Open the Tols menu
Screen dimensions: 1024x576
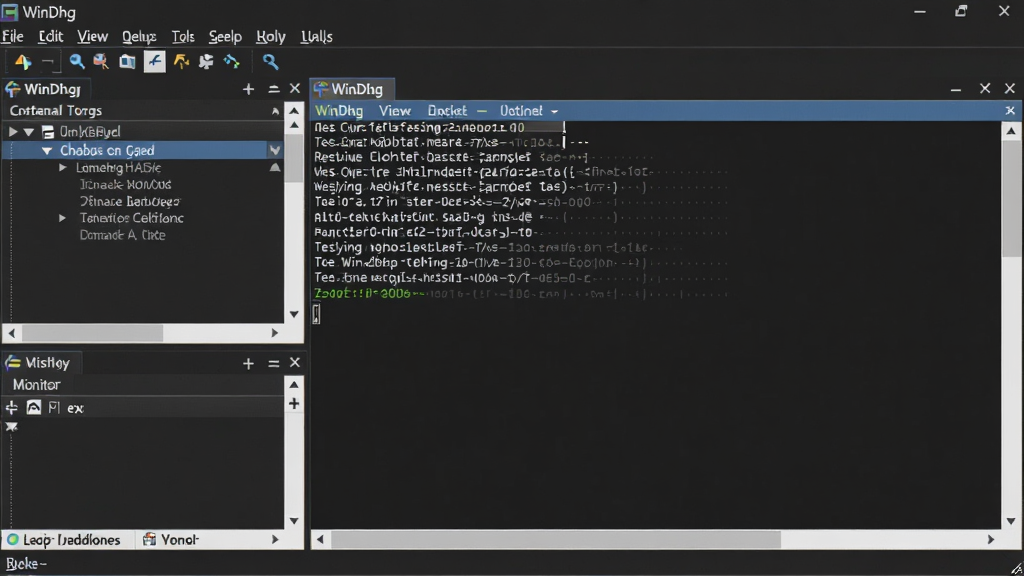click(x=183, y=37)
